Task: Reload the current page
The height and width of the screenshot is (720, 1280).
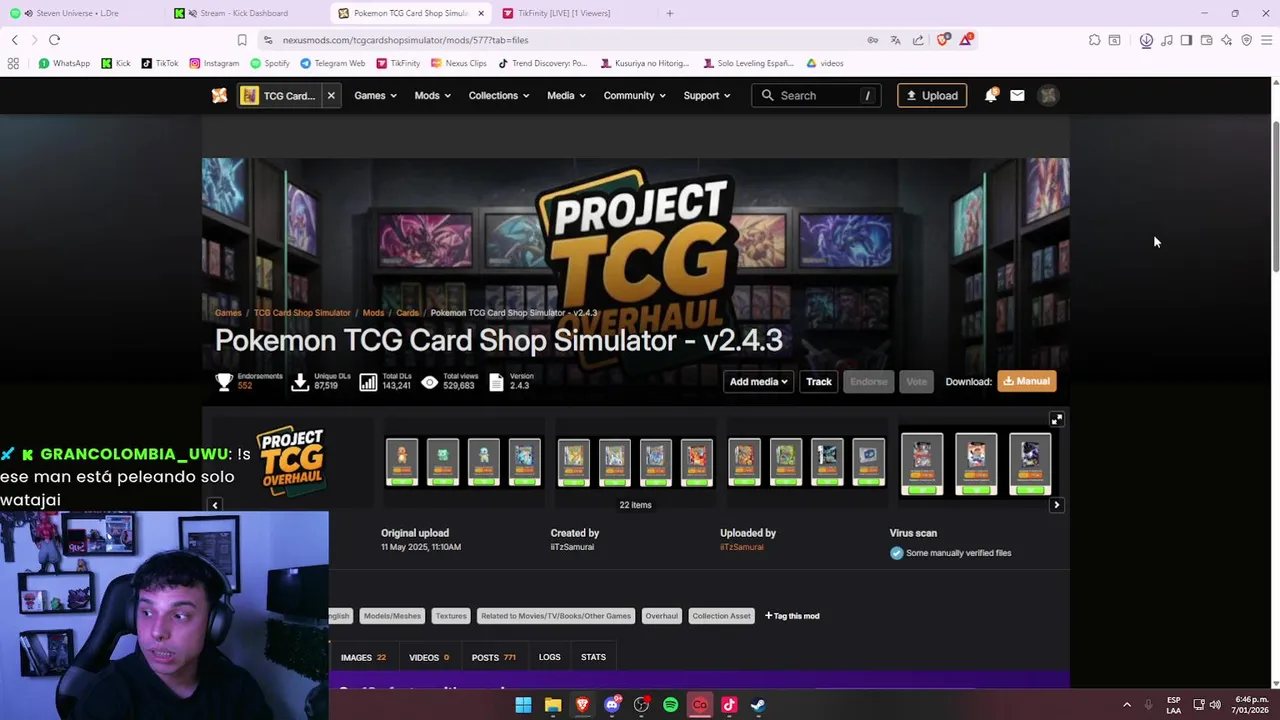Action: coord(54,40)
